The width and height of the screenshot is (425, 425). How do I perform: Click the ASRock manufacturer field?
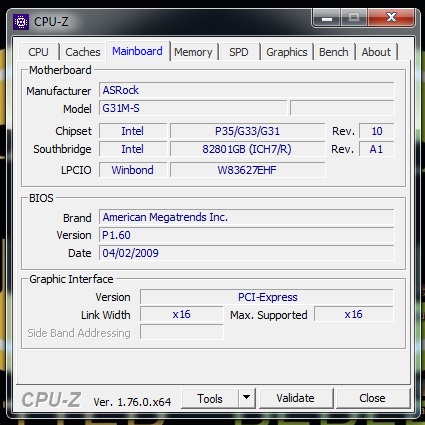247,90
